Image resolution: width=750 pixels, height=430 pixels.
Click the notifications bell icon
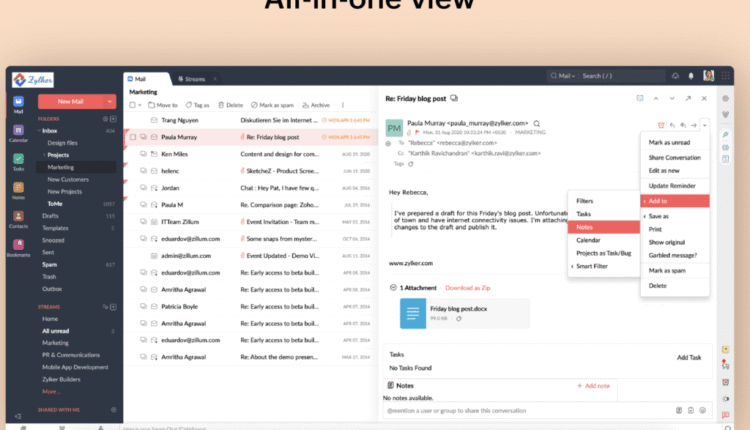tap(690, 76)
